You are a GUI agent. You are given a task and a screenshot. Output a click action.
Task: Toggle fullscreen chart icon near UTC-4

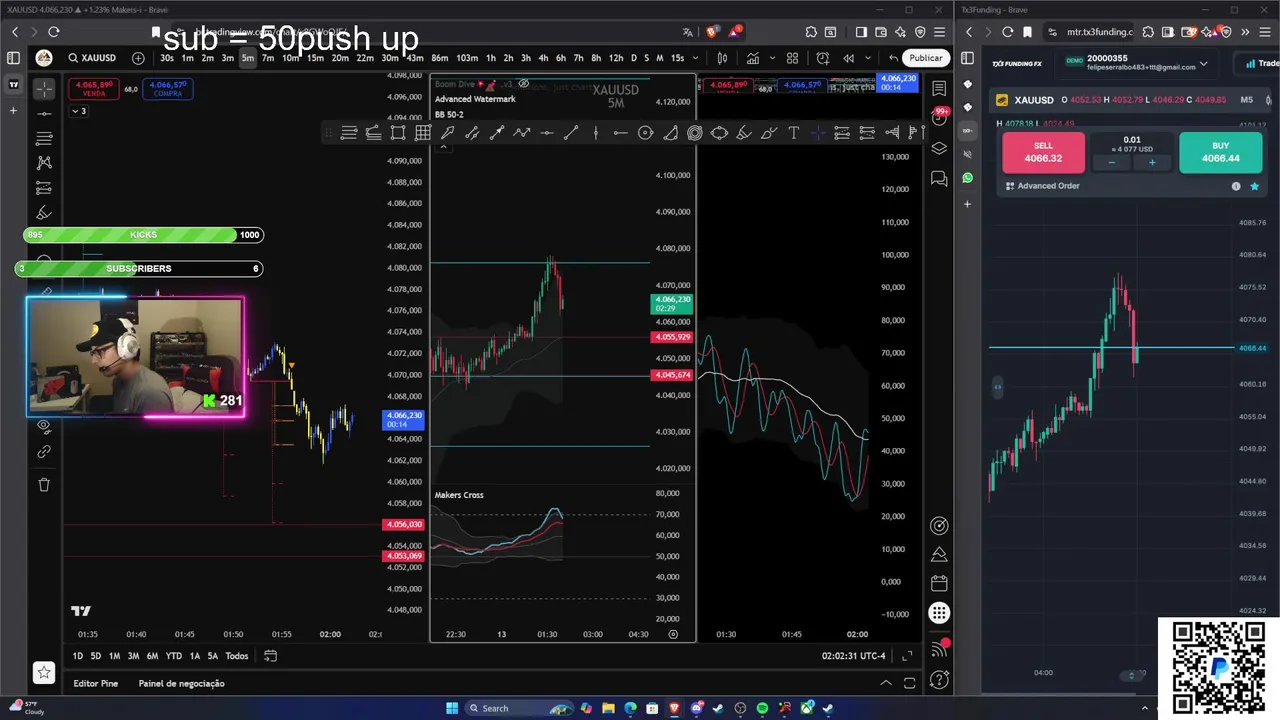tap(907, 656)
